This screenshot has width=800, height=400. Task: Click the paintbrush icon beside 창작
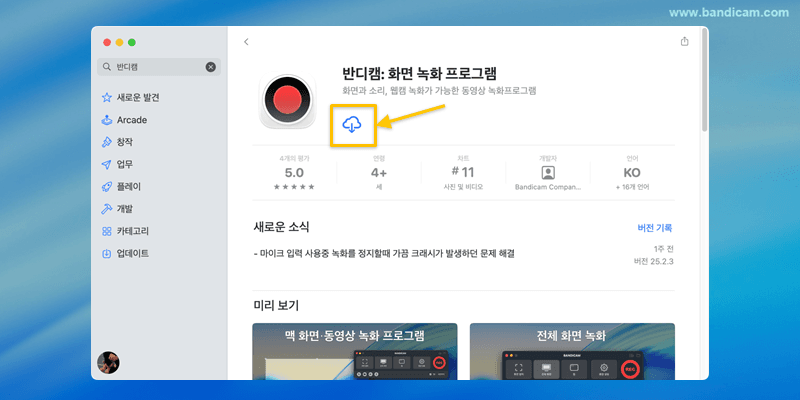107,142
